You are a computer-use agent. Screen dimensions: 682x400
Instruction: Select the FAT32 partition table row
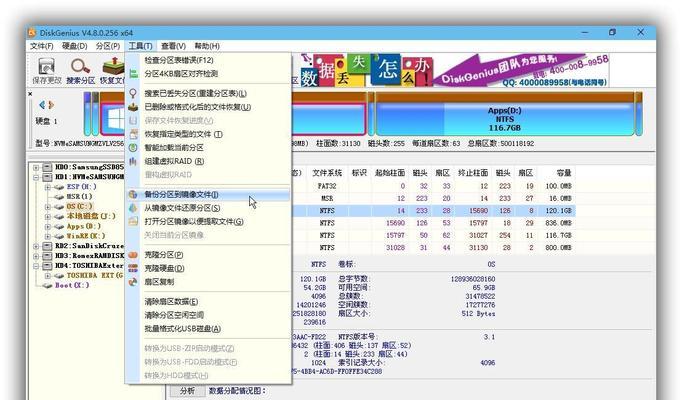pos(433,186)
